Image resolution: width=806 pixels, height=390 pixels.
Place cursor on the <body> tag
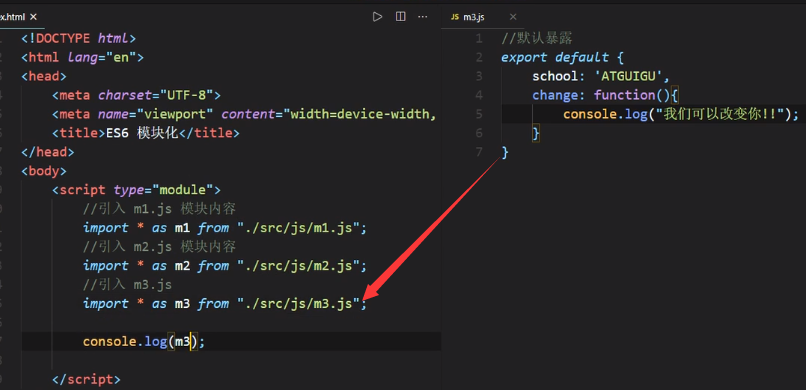(x=44, y=171)
